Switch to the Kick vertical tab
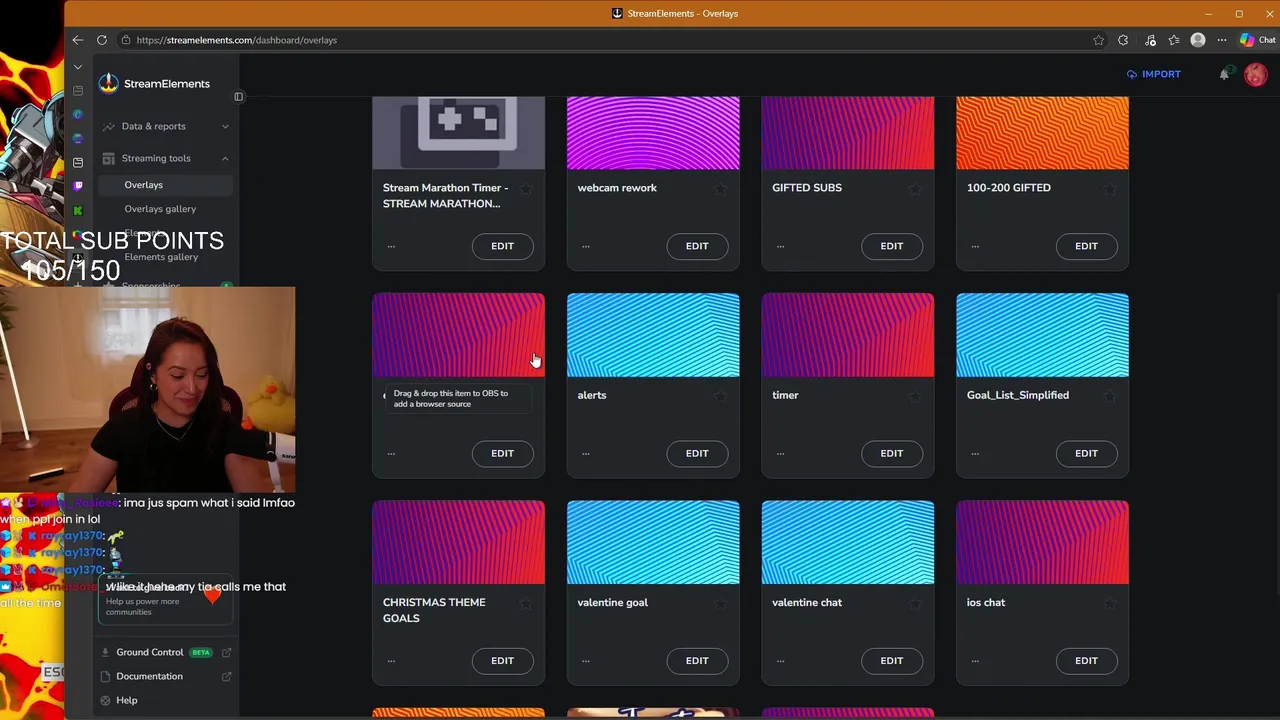The width and height of the screenshot is (1280, 720). pos(78,210)
